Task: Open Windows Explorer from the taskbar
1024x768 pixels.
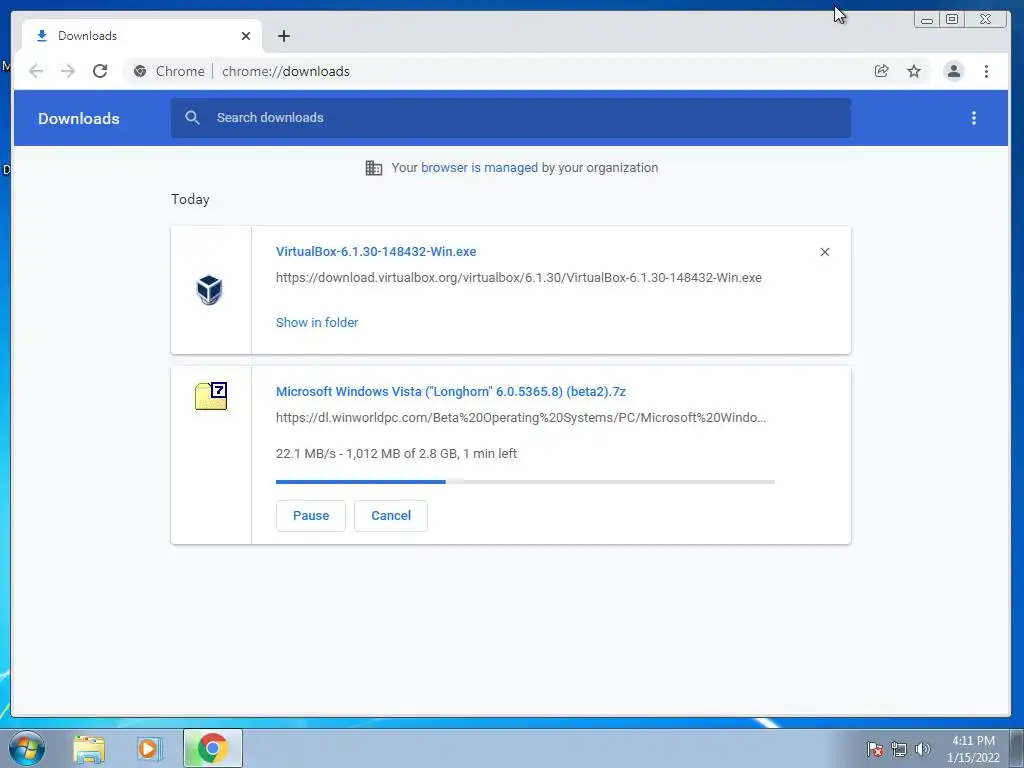Action: pos(89,749)
